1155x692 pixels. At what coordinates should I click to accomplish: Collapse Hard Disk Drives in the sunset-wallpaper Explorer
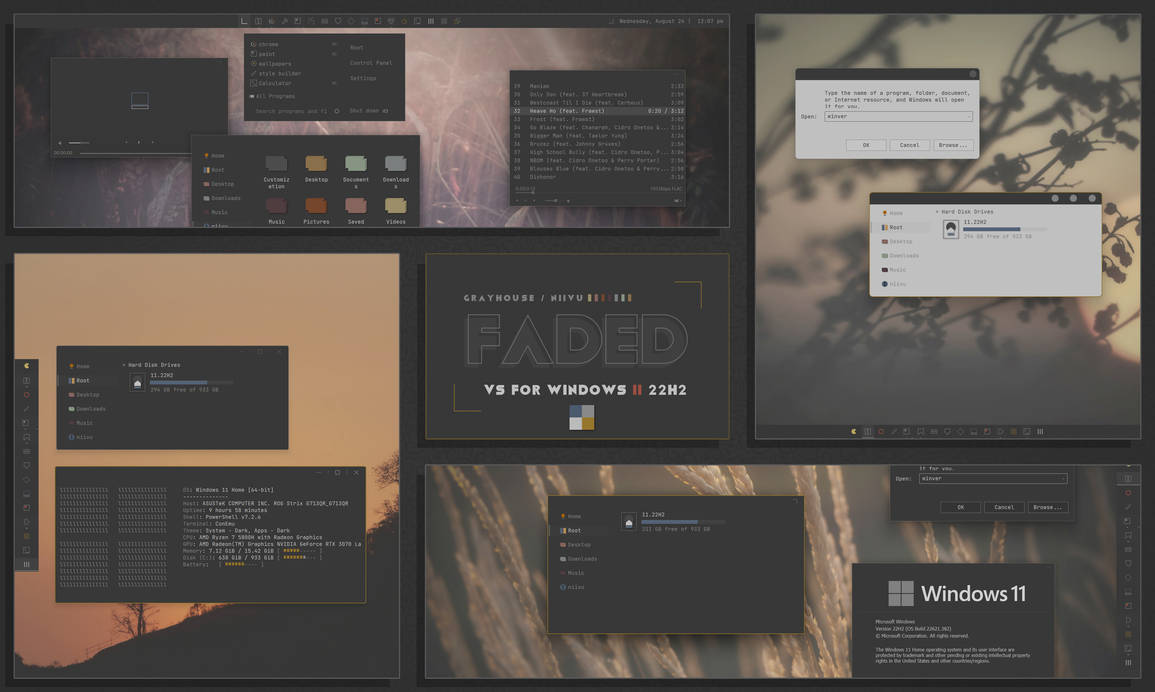[x=124, y=365]
